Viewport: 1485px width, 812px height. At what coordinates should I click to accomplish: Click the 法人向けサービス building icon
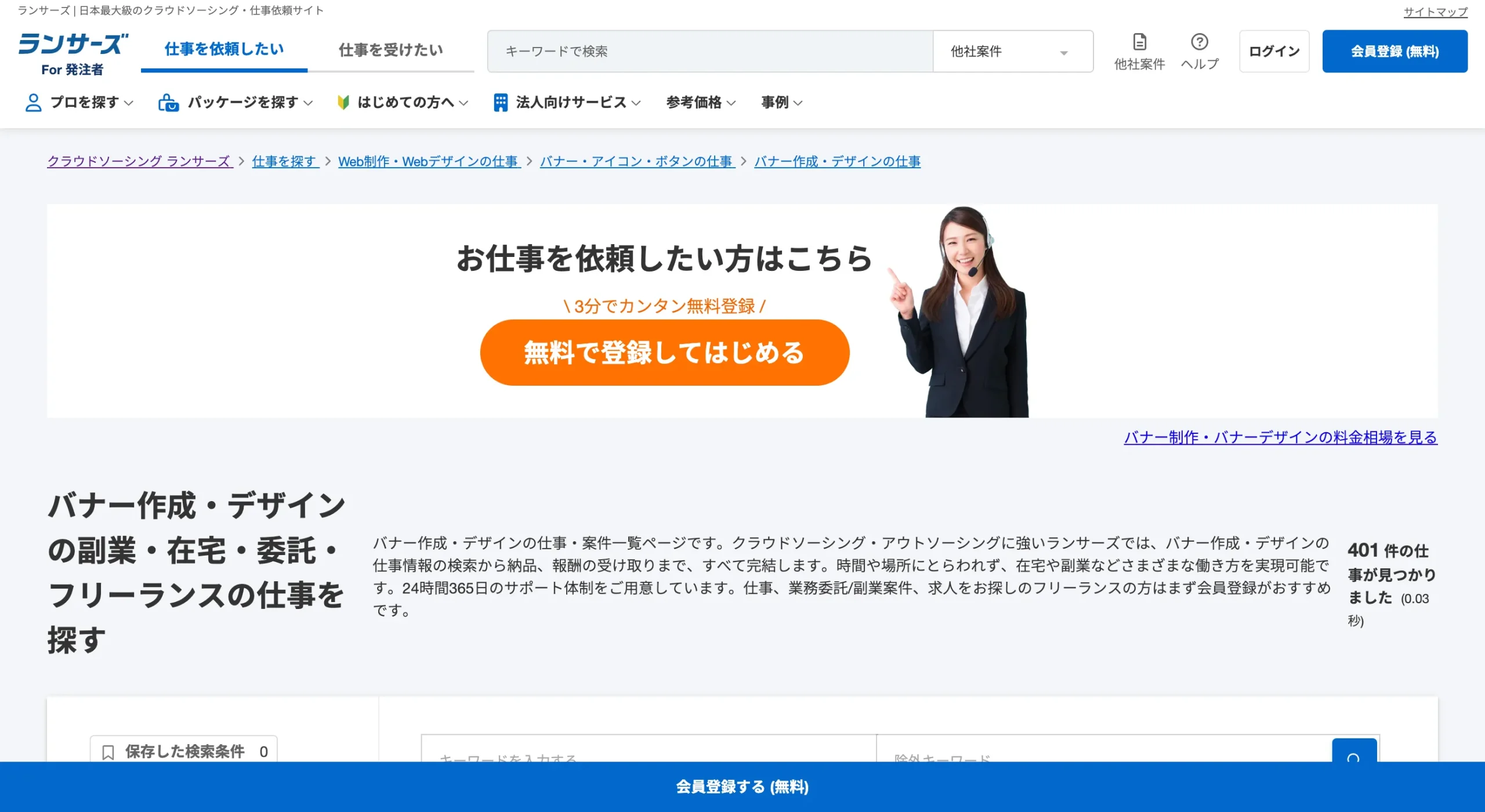click(x=500, y=102)
